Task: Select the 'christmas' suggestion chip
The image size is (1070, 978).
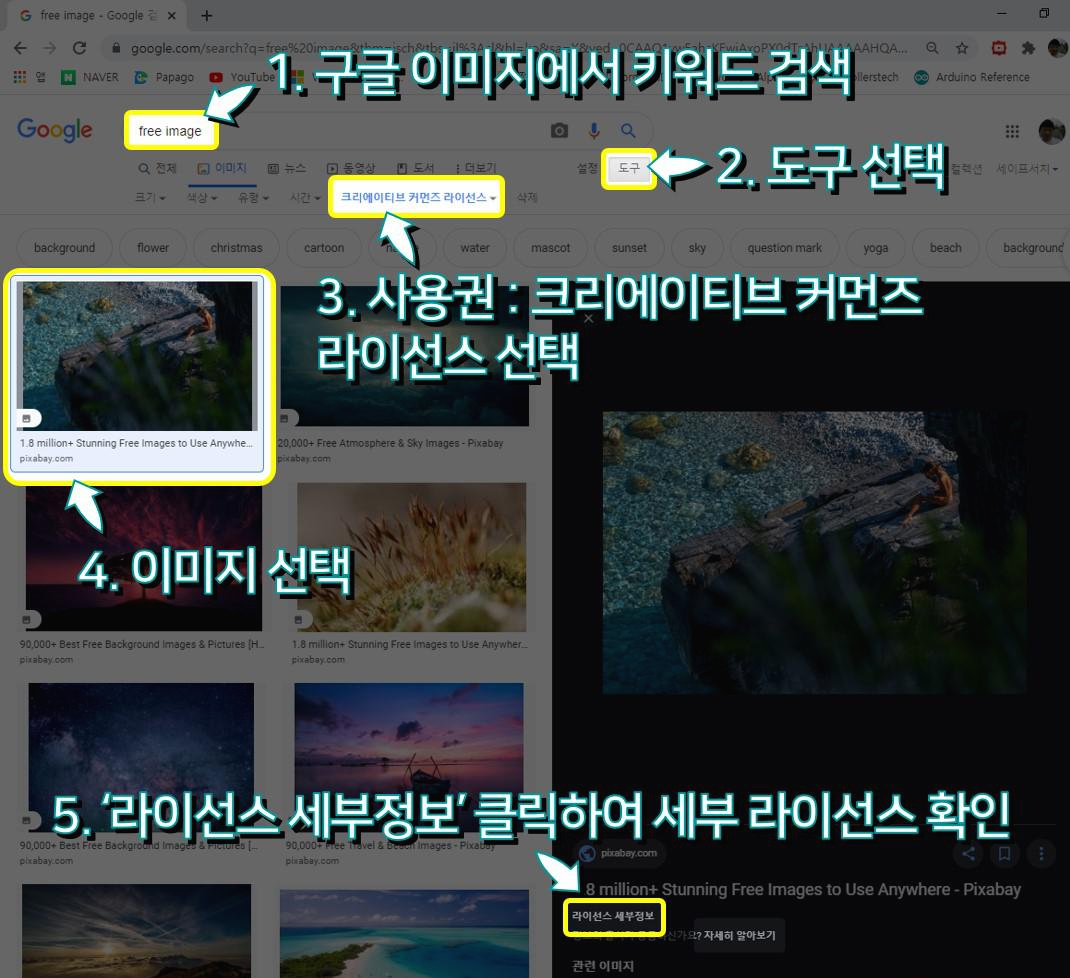Action: 236,248
